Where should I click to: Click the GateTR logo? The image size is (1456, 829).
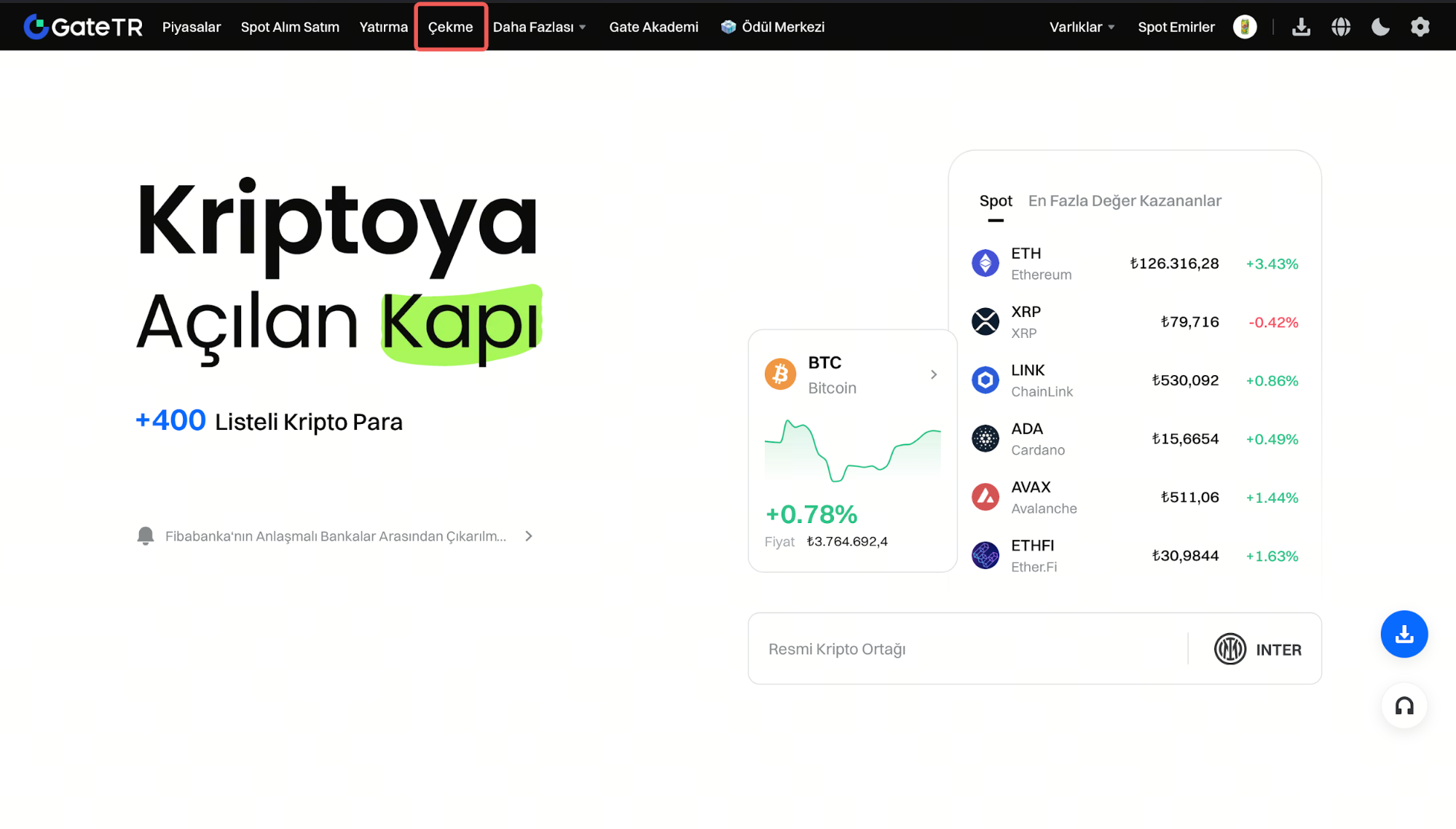(83, 27)
